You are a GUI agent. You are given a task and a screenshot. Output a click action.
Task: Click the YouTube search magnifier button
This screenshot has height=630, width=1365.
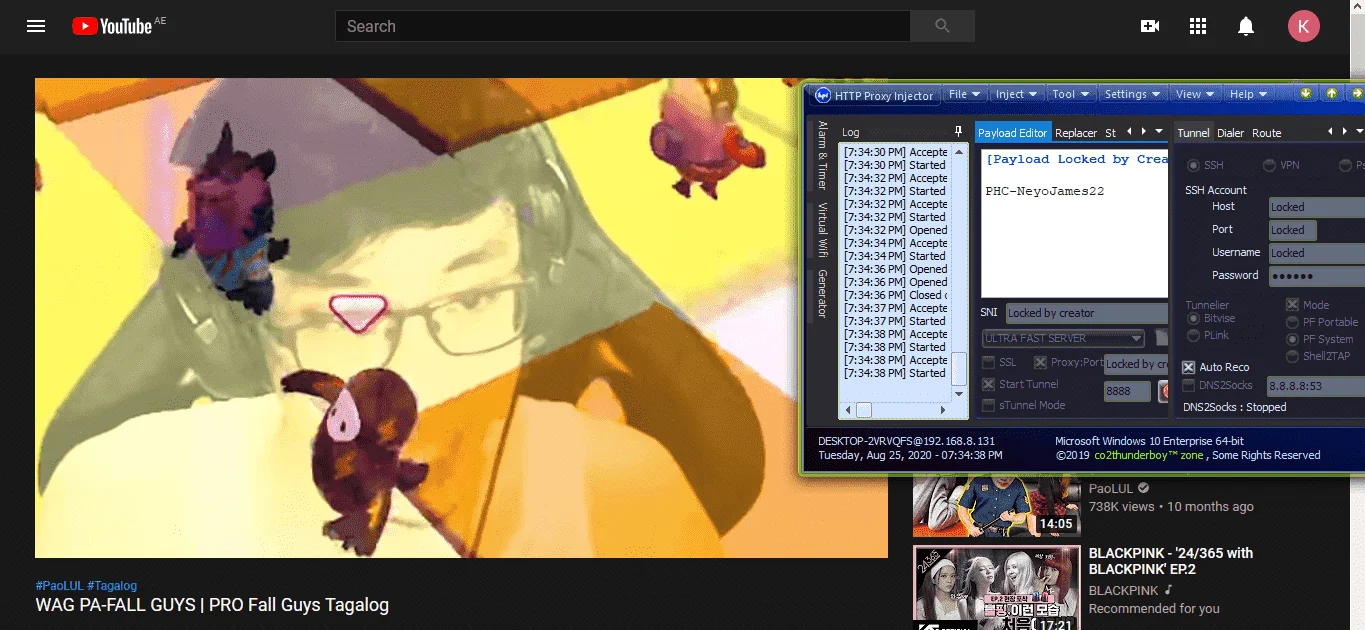(942, 26)
